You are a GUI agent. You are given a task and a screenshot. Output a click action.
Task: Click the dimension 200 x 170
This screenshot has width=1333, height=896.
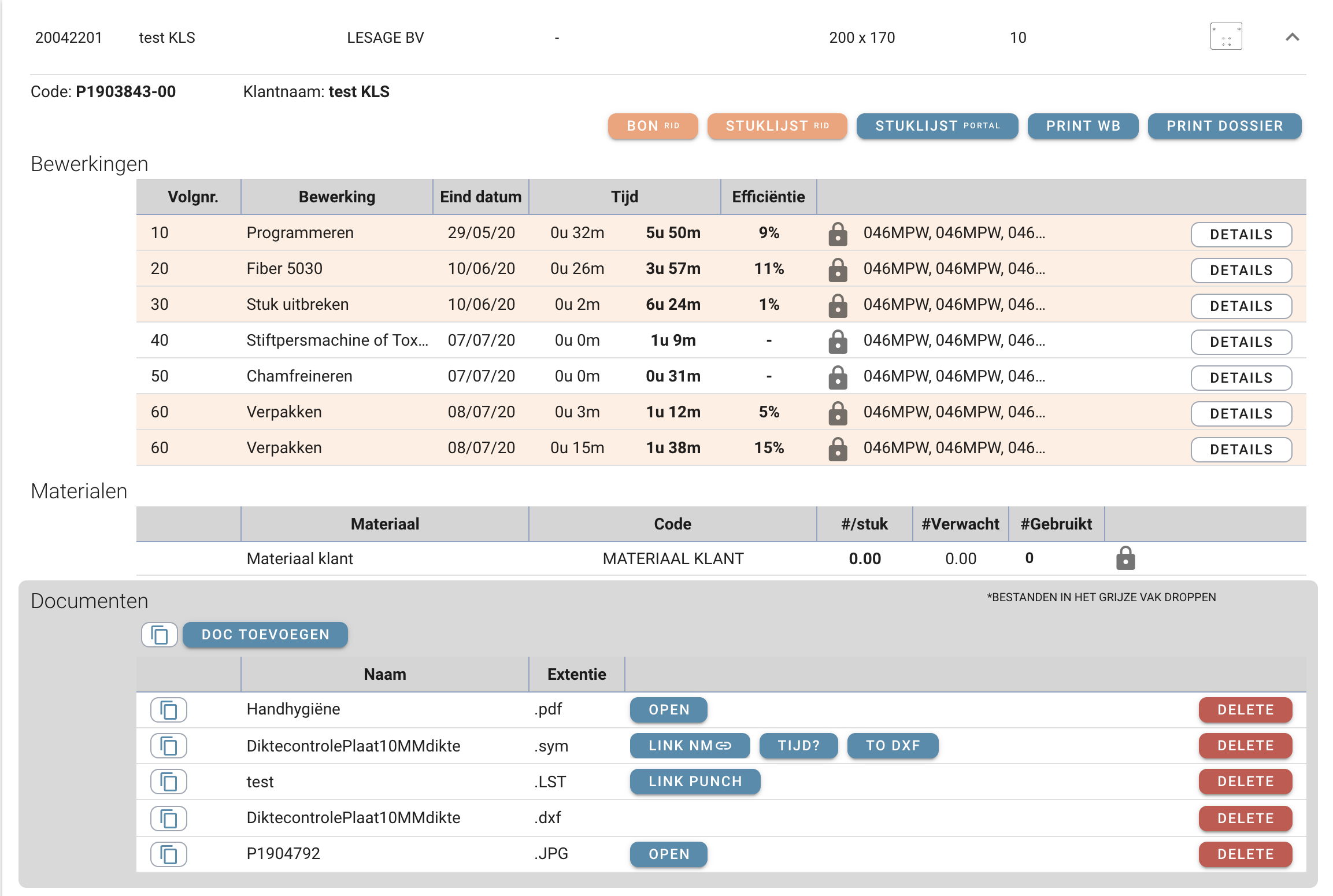862,38
